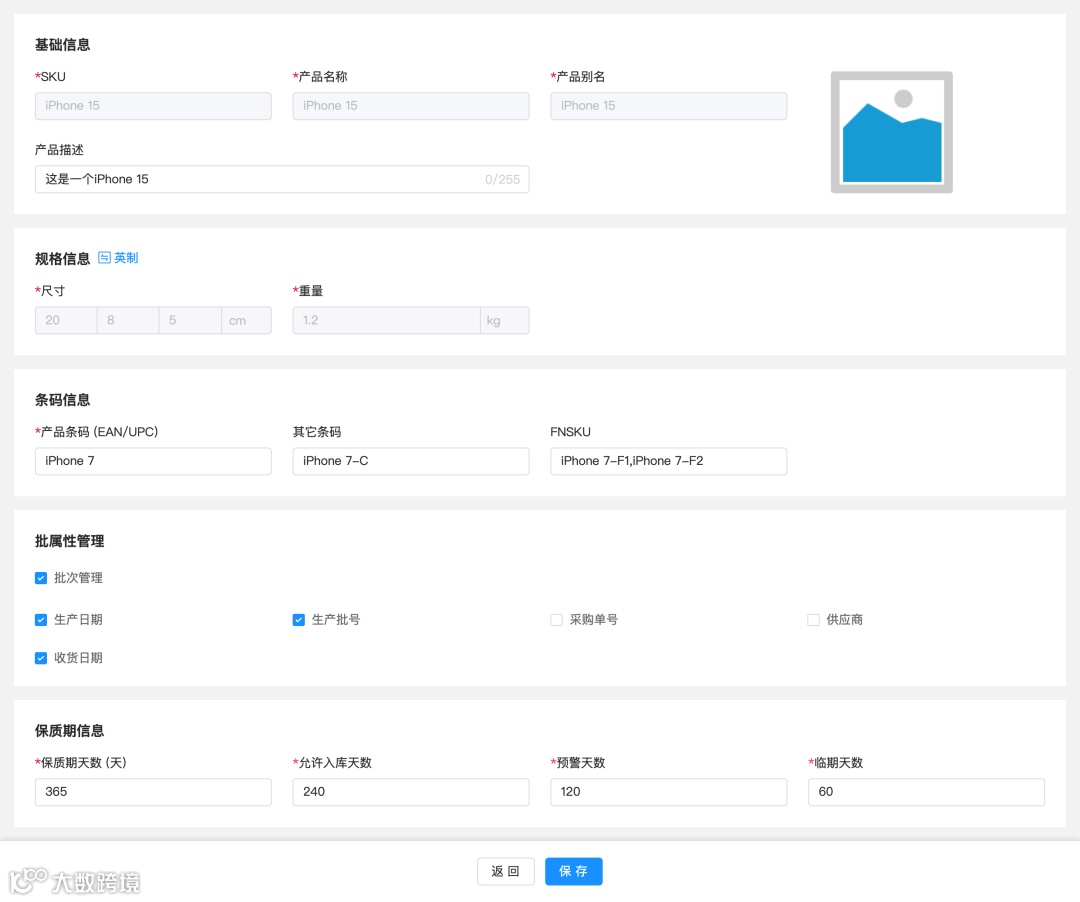Enable the 采购单号 checkbox
This screenshot has height=902, width=1080.
[x=556, y=620]
